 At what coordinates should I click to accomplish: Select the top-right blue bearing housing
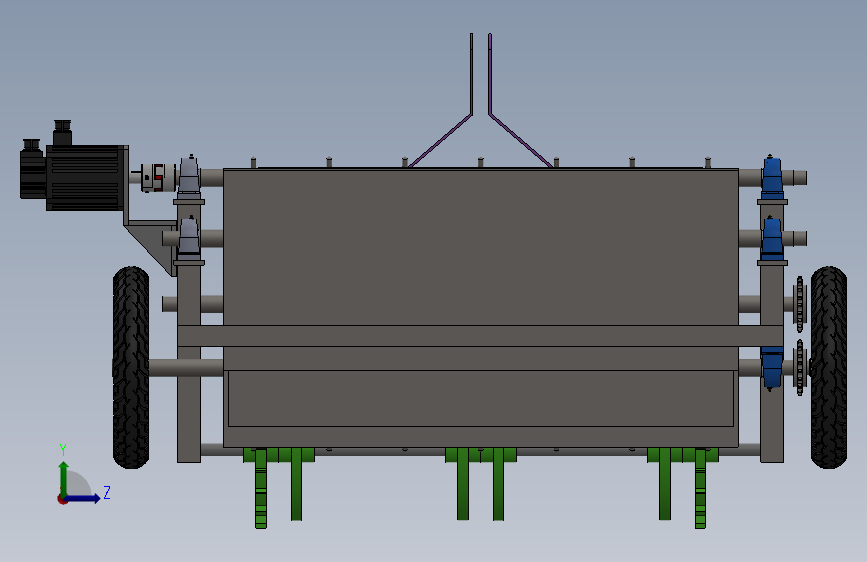pyautogui.click(x=772, y=177)
